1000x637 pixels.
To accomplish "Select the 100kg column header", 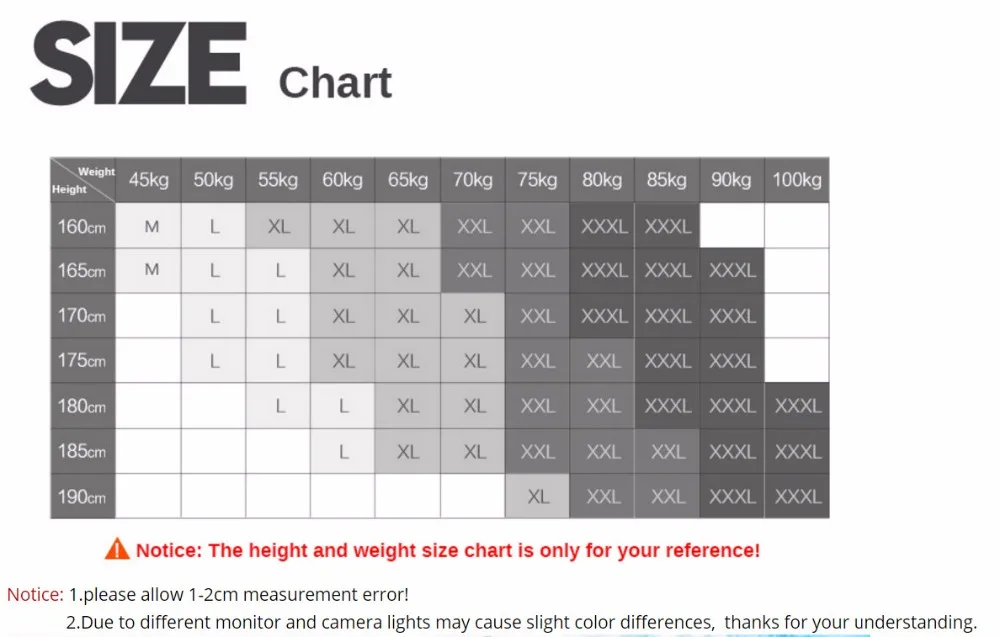I will point(797,180).
